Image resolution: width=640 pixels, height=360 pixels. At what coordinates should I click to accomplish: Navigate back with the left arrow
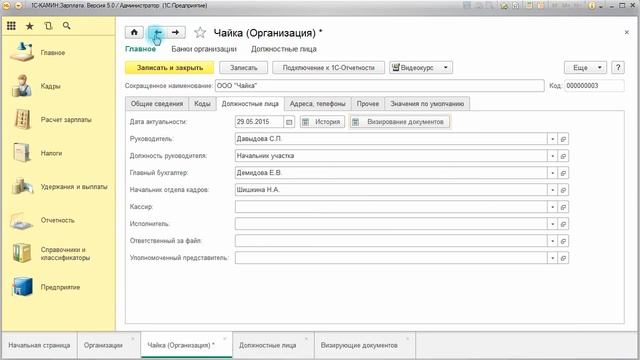(x=157, y=32)
